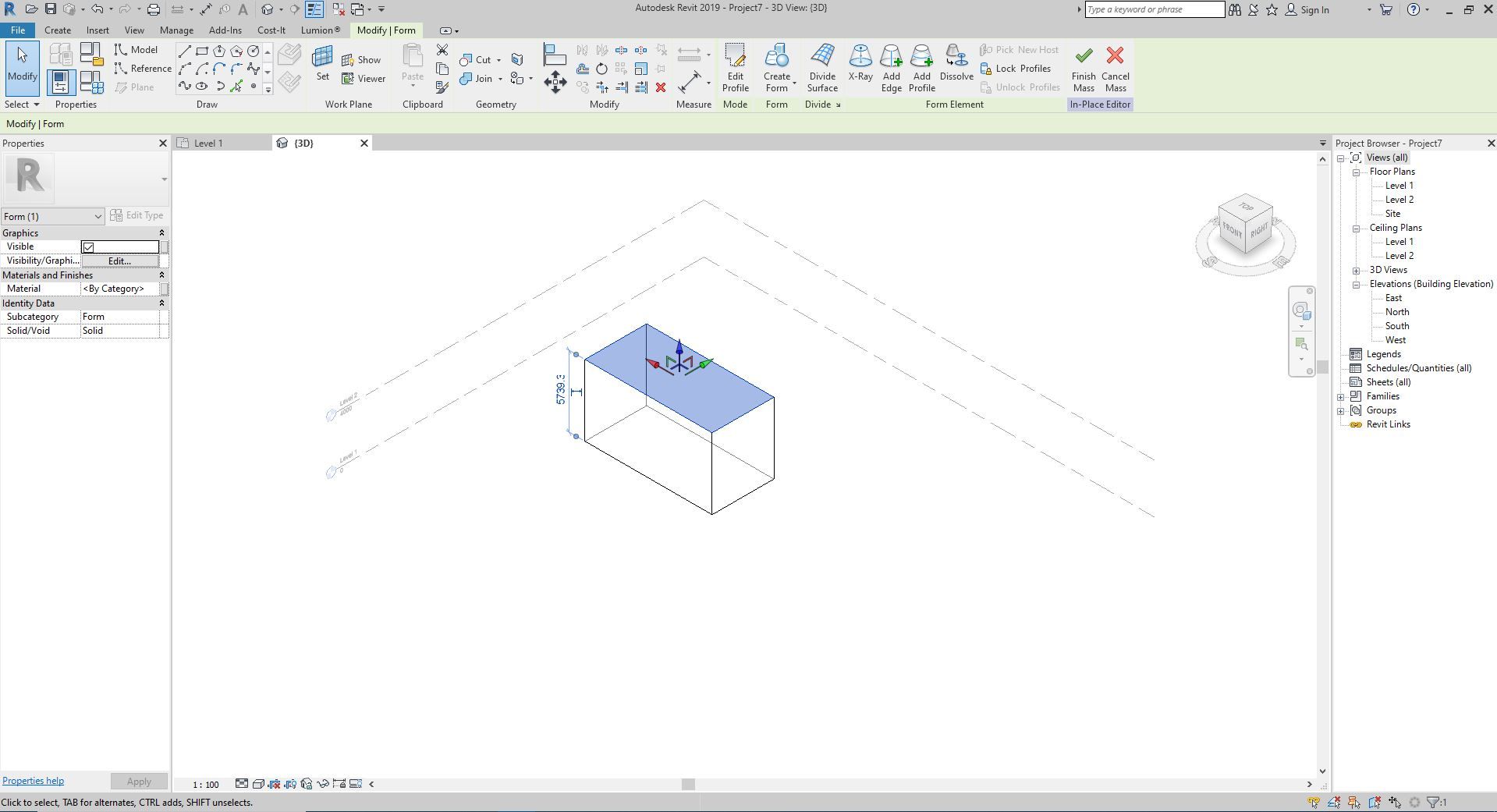Click the Add Edge tool
The width and height of the screenshot is (1497, 812).
point(891,66)
